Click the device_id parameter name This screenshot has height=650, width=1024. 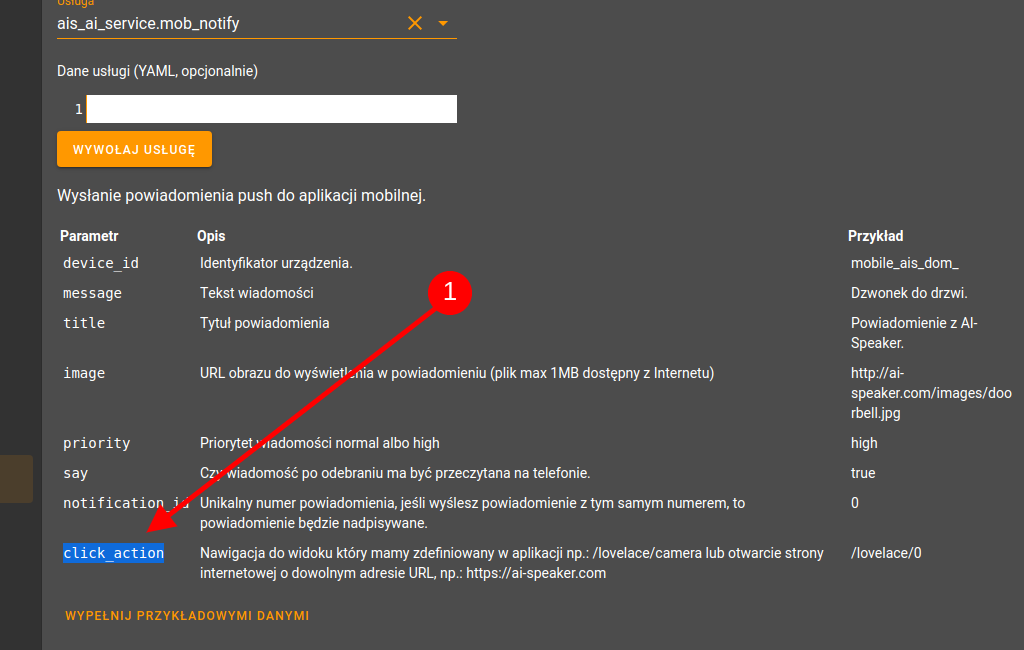(x=101, y=263)
